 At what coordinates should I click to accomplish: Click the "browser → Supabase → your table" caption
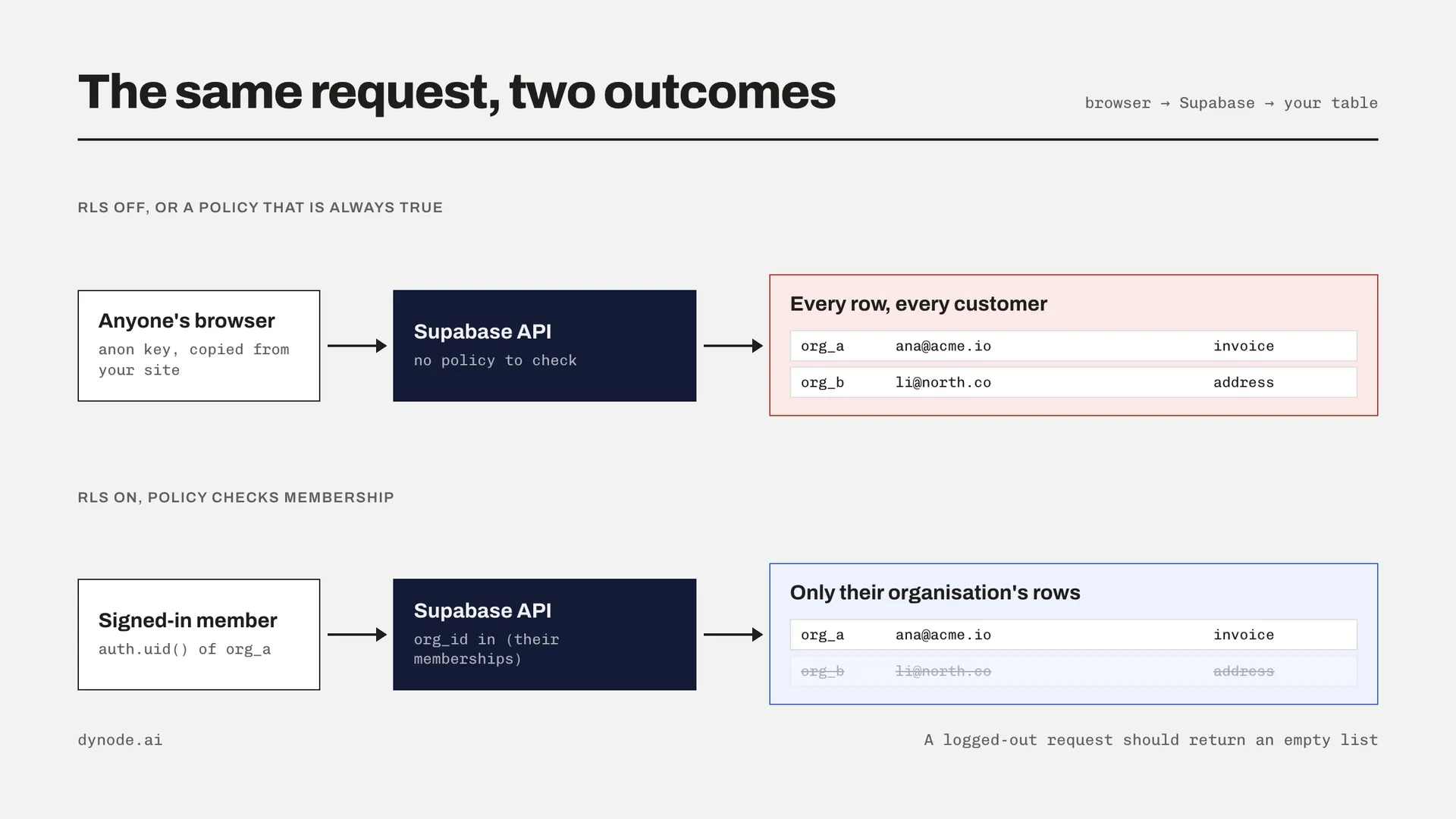[1231, 103]
